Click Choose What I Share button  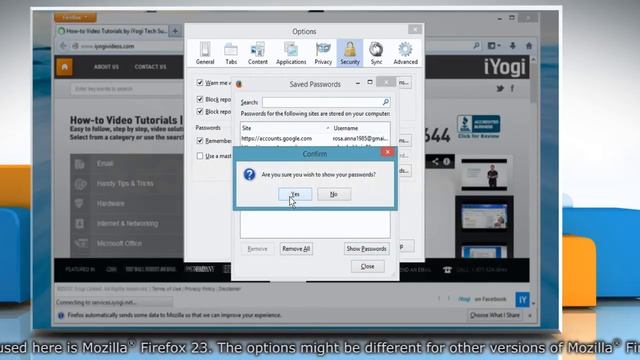495,315
